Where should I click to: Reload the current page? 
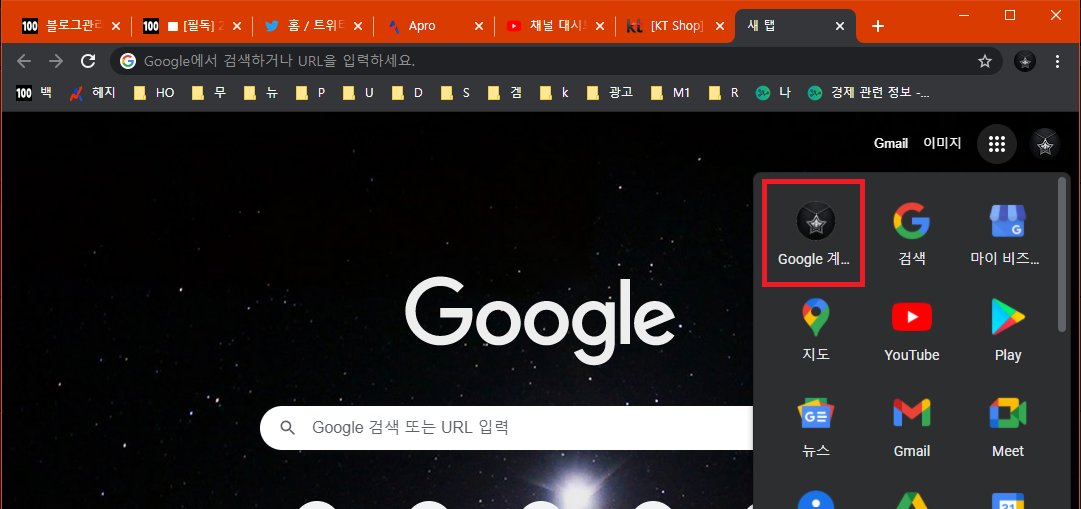[88, 61]
